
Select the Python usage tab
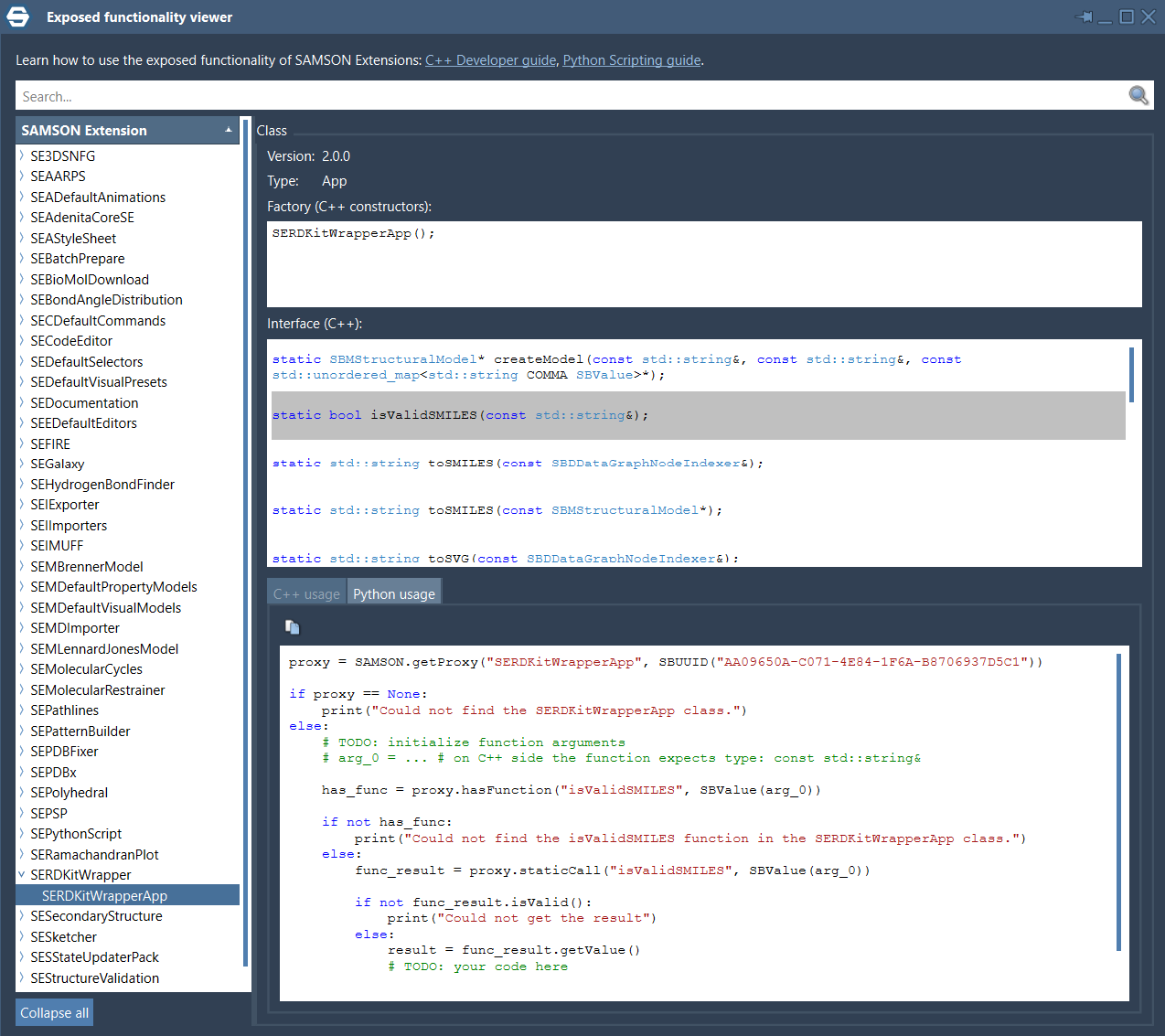coord(393,593)
